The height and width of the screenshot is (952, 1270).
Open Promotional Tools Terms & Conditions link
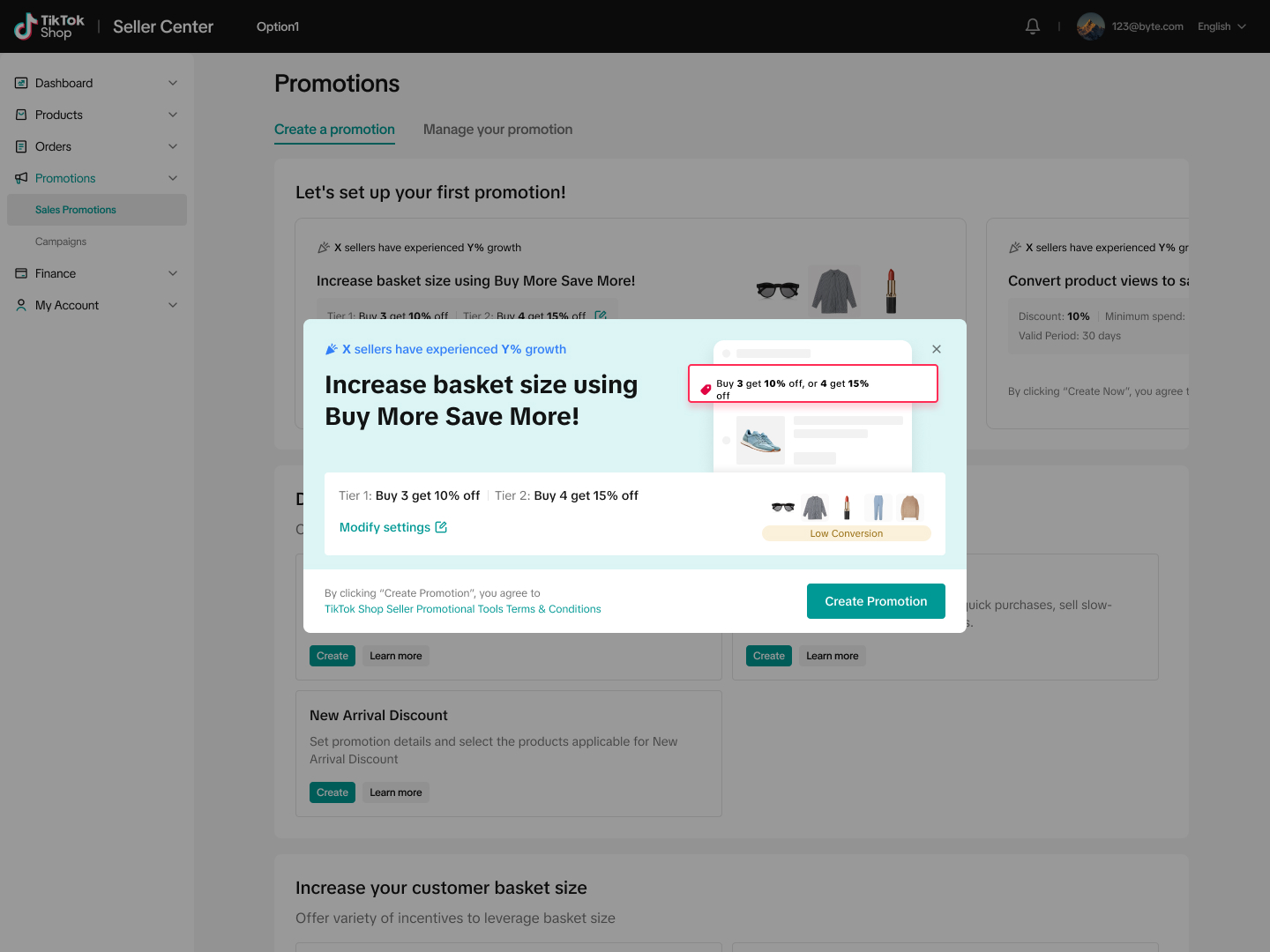click(462, 609)
